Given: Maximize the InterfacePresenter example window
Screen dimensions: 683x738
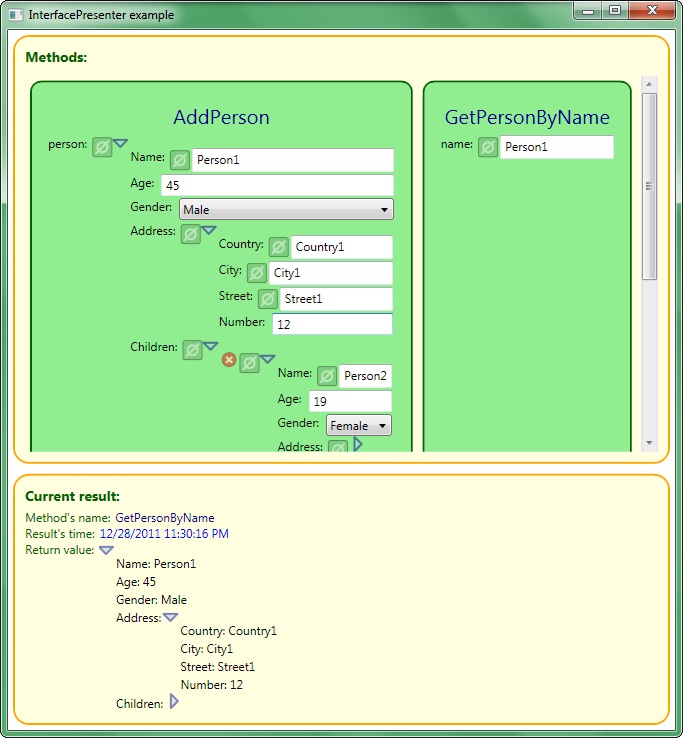Looking at the screenshot, I should 615,11.
